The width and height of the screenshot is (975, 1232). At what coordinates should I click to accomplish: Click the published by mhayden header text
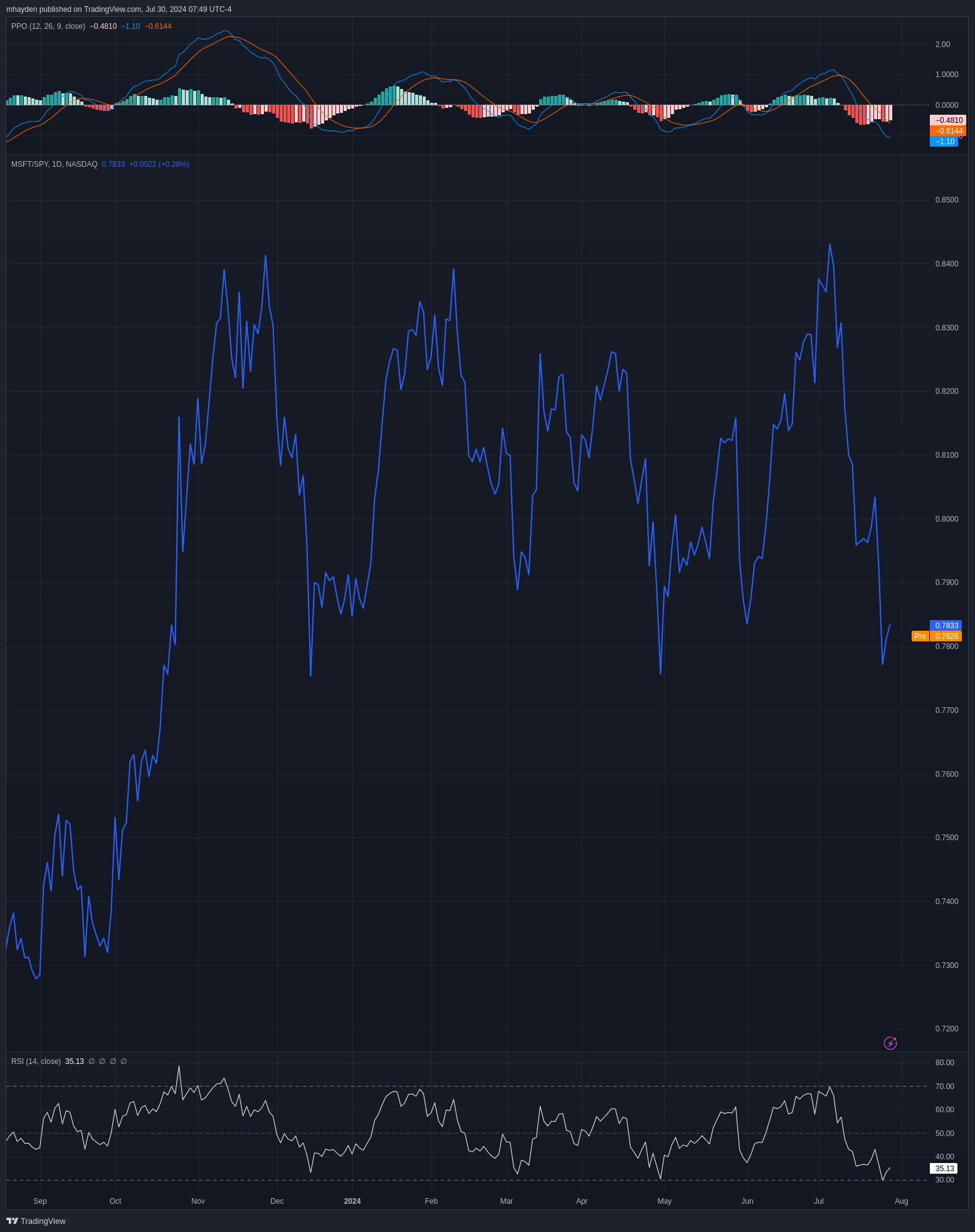coord(119,9)
